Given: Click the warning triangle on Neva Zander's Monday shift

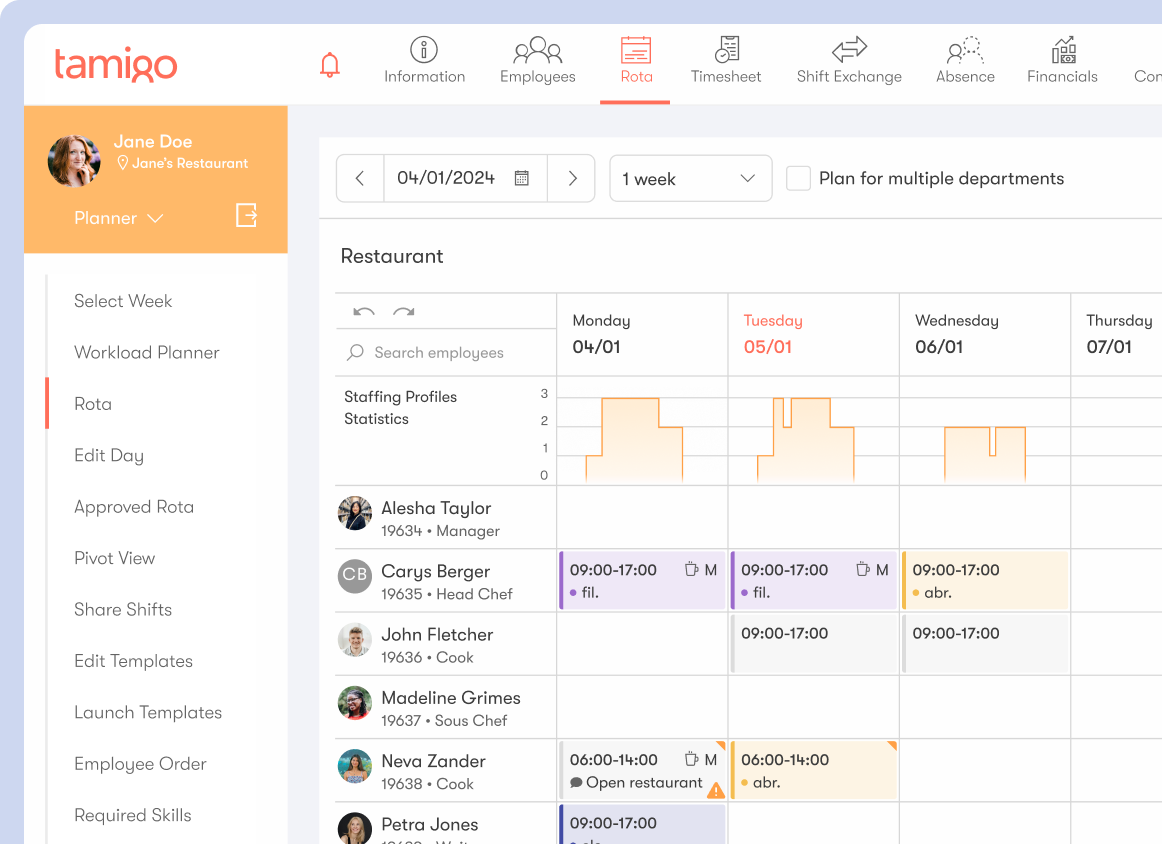Looking at the screenshot, I should pos(717,789).
